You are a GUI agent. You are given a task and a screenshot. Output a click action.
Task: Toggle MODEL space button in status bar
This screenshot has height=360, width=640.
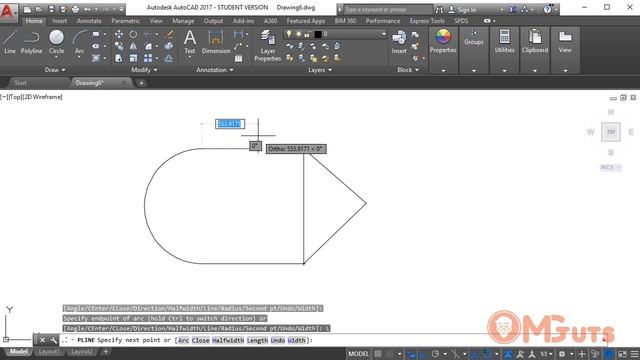point(358,354)
